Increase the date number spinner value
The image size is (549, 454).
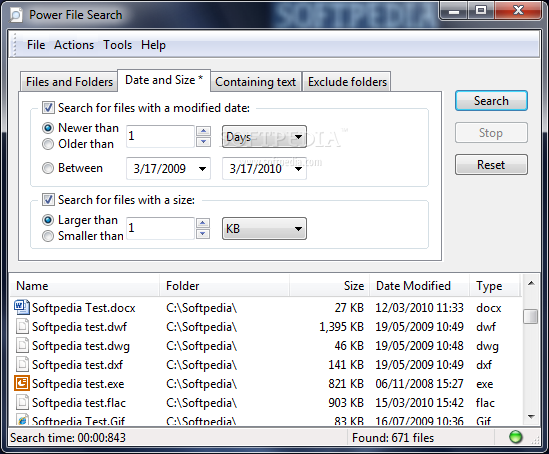tap(203, 131)
